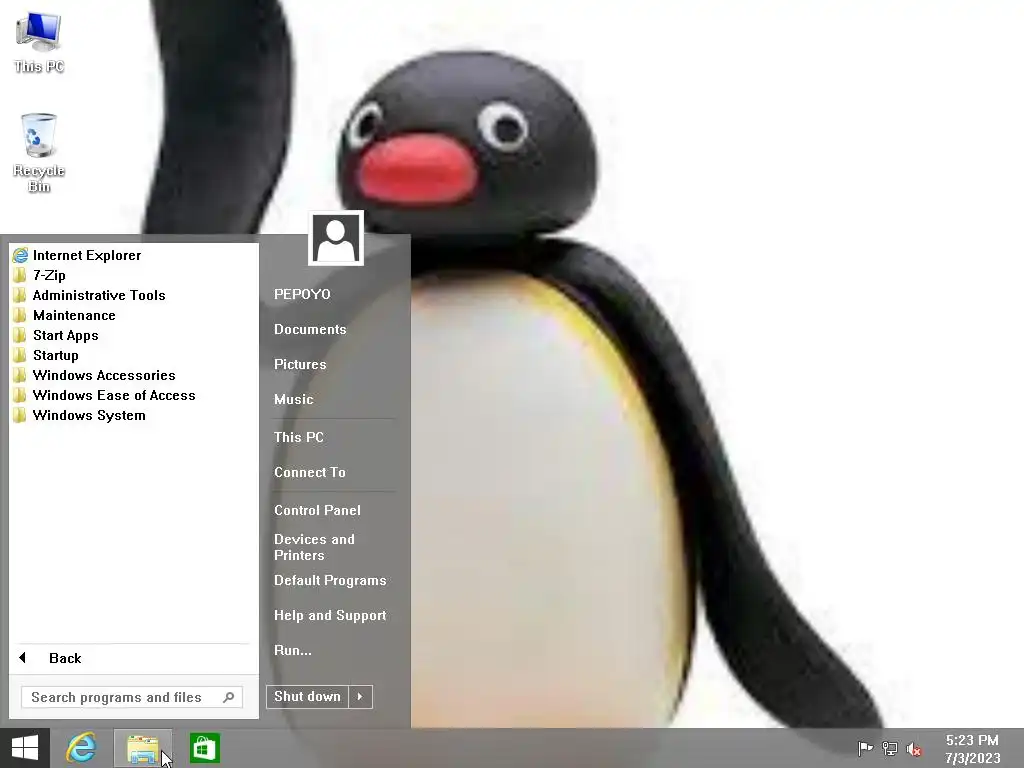1024x768 pixels.
Task: Open Documents from the Start menu
Action: click(310, 329)
